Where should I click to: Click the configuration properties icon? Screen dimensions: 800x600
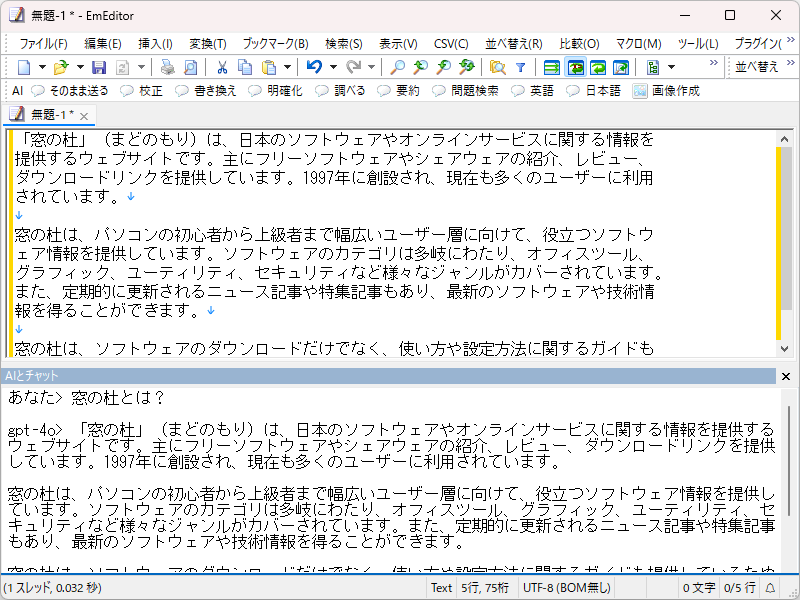pyautogui.click(x=653, y=67)
